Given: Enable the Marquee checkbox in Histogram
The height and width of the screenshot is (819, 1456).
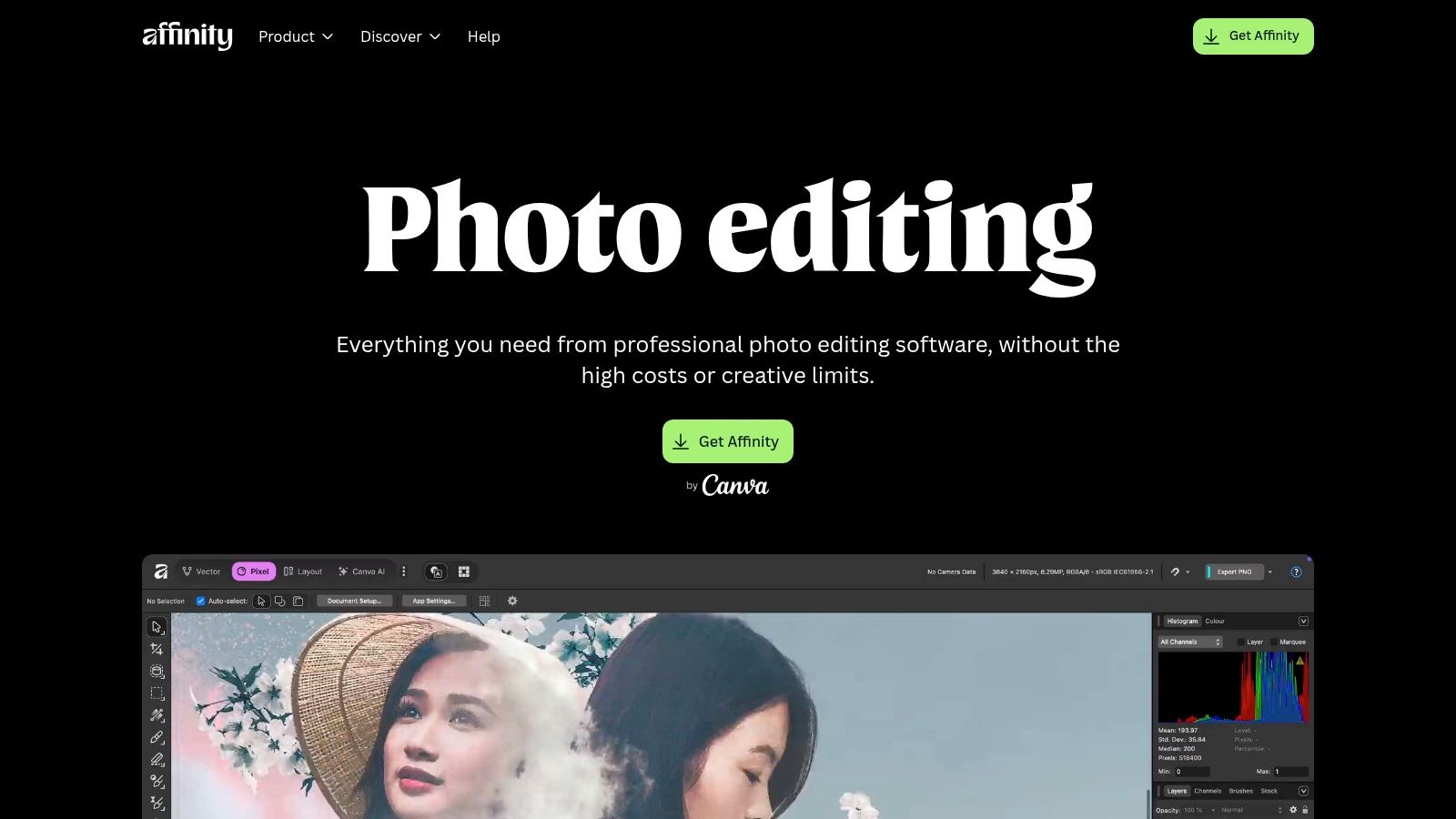Looking at the screenshot, I should pos(1274,642).
